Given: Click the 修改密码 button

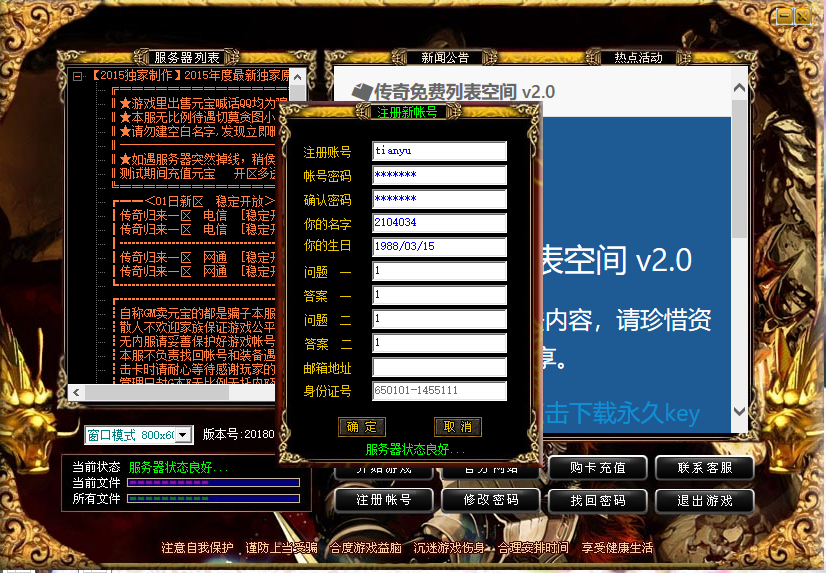Looking at the screenshot, I should point(491,499).
